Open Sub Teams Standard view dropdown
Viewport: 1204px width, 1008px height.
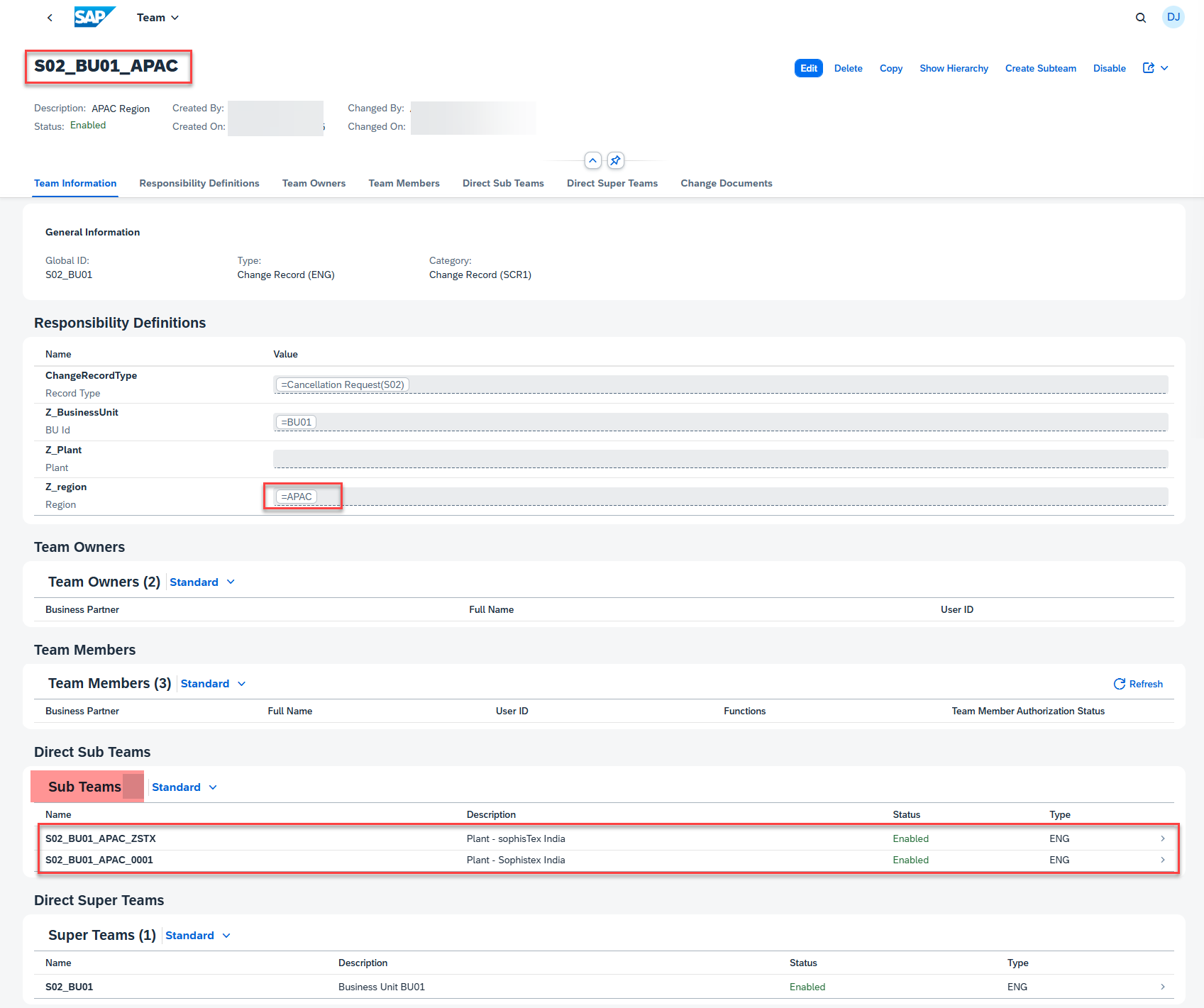pos(184,787)
